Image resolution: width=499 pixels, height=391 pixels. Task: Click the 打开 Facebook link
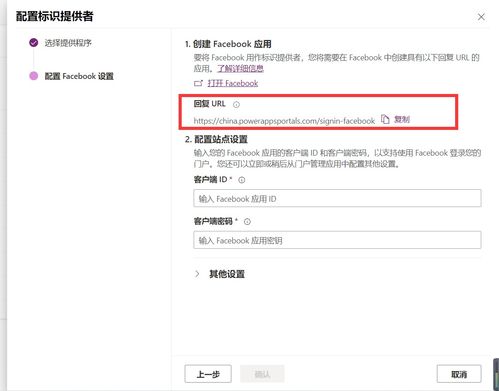tap(233, 83)
